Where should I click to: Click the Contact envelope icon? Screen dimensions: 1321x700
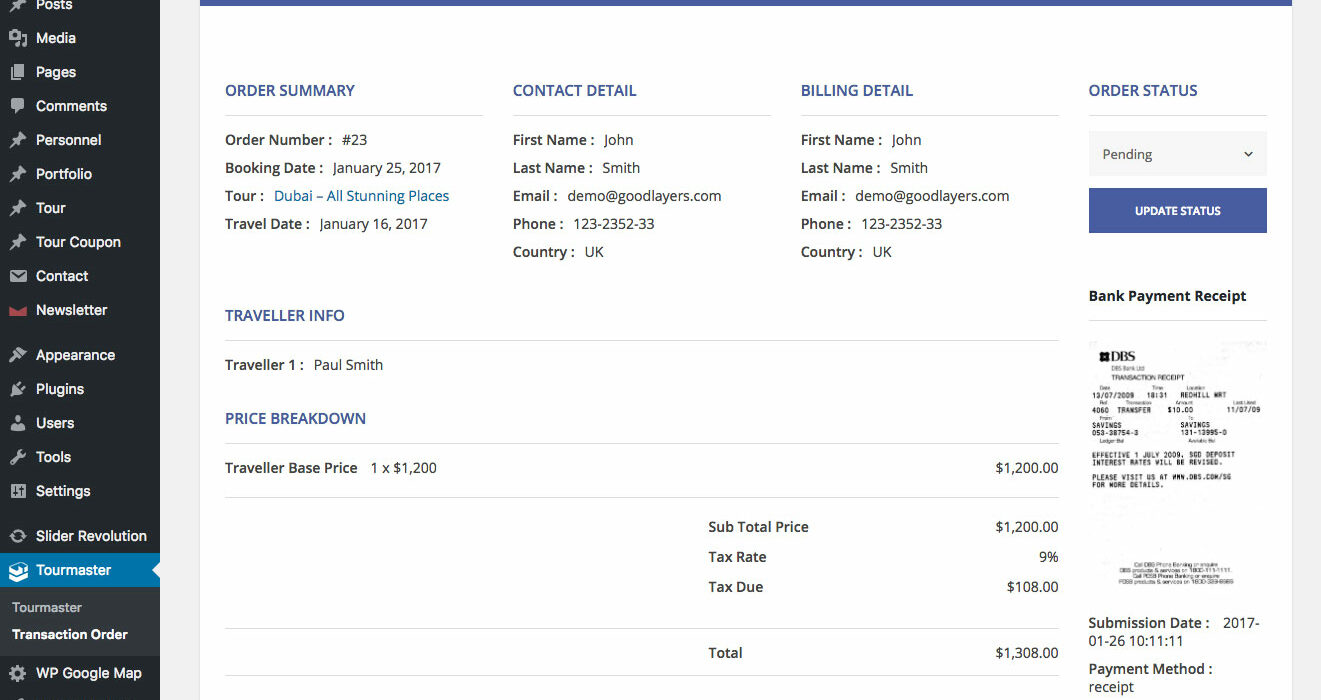click(x=18, y=276)
